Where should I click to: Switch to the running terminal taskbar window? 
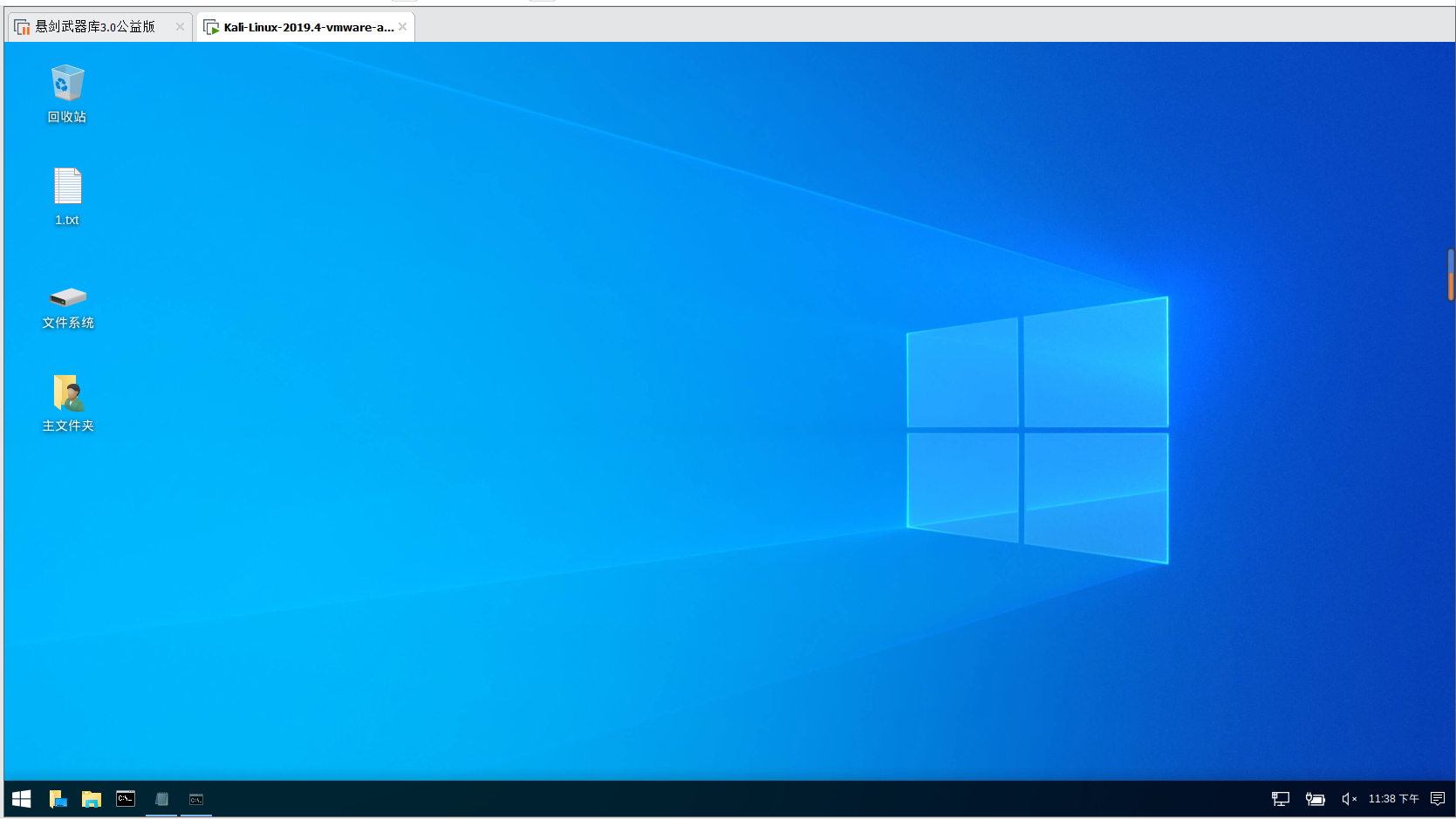click(196, 799)
